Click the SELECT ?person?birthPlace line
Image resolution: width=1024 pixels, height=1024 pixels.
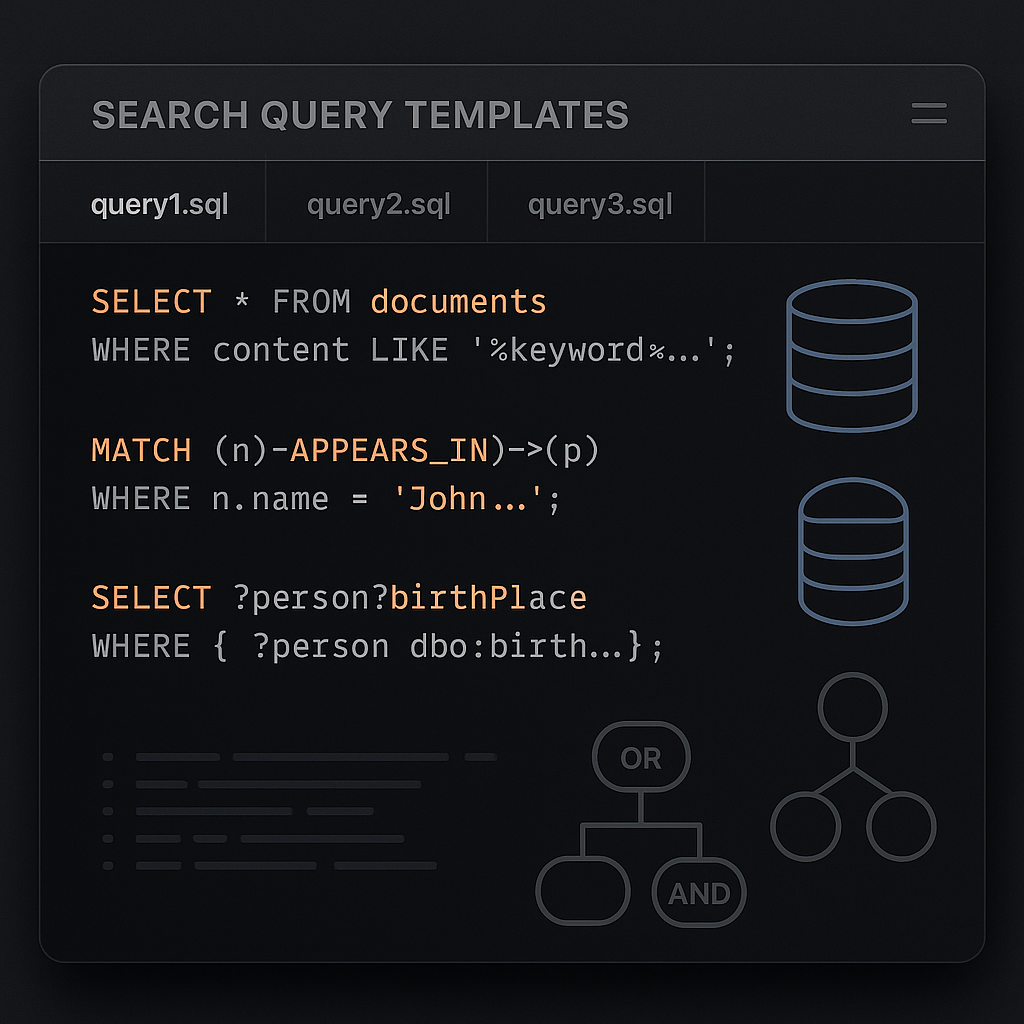pos(339,598)
